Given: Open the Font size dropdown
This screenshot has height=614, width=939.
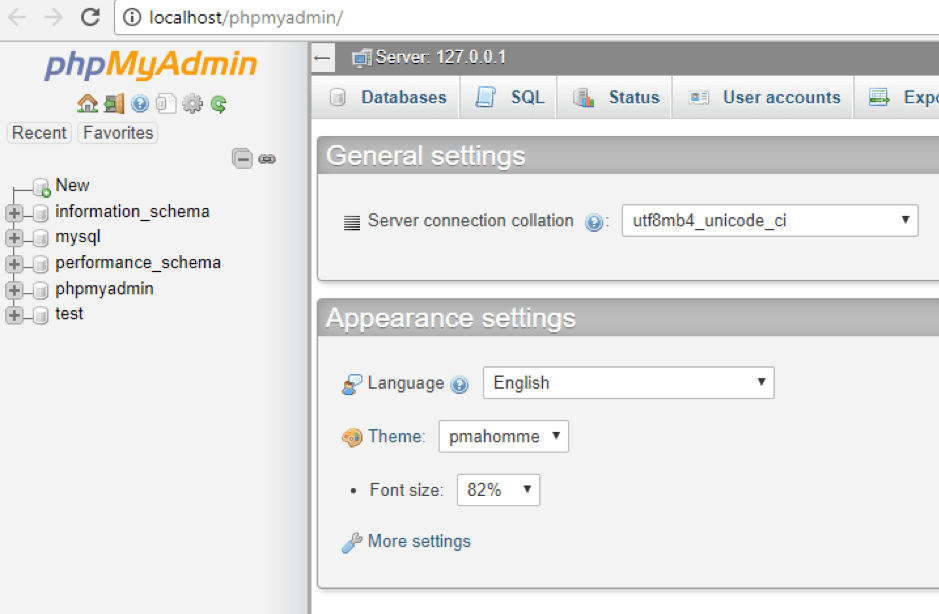Looking at the screenshot, I should pos(497,489).
